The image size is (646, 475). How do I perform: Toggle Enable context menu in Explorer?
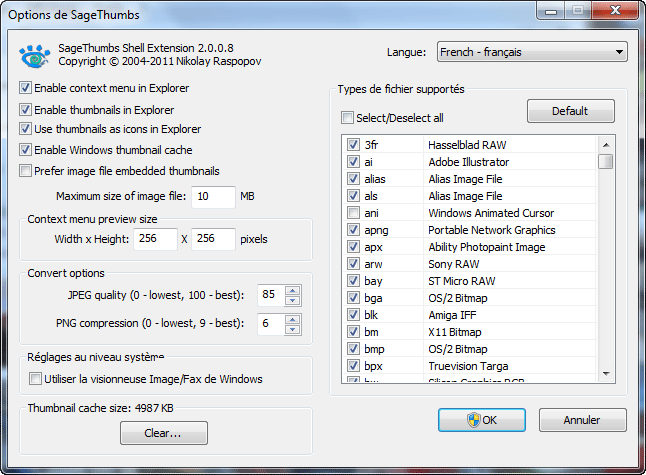coord(25,88)
